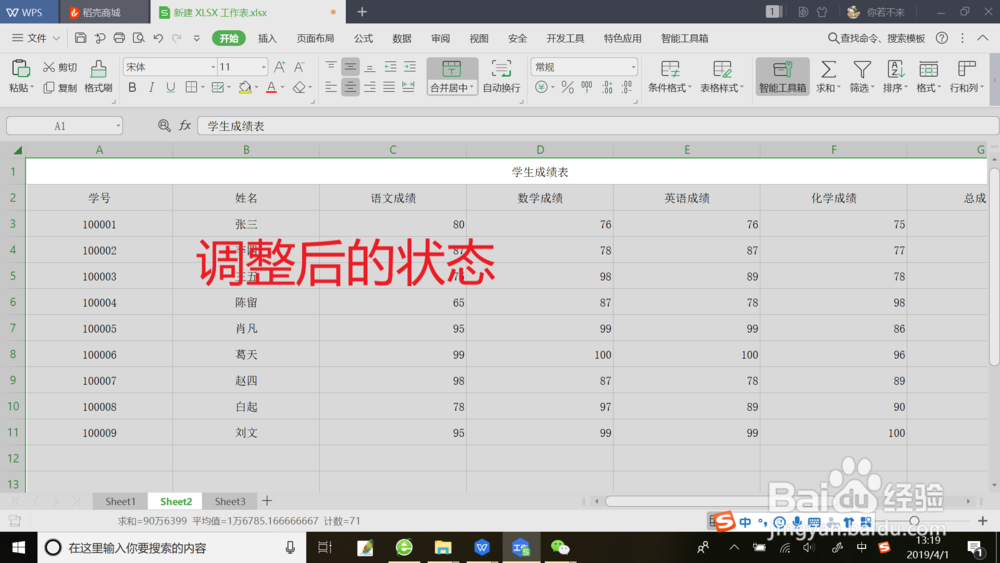
Task: Open the 排序 sort dropdown
Action: [x=895, y=77]
